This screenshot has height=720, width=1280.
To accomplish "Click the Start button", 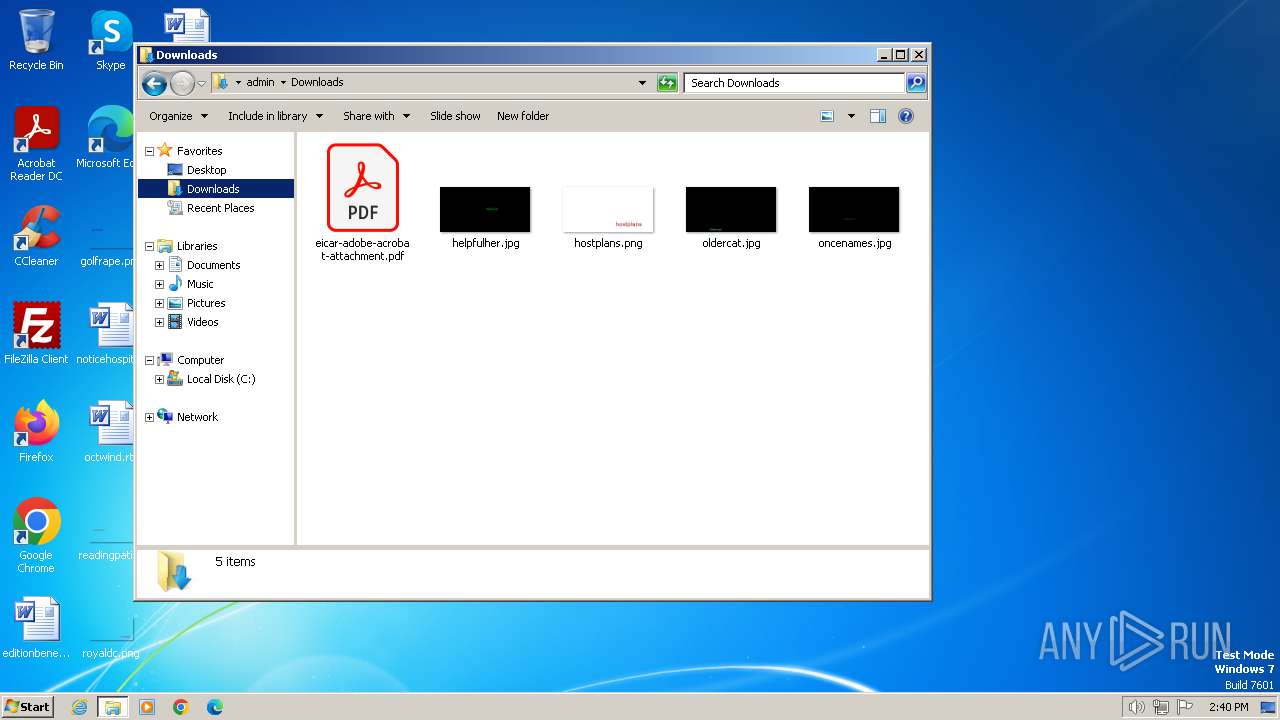I will [28, 706].
